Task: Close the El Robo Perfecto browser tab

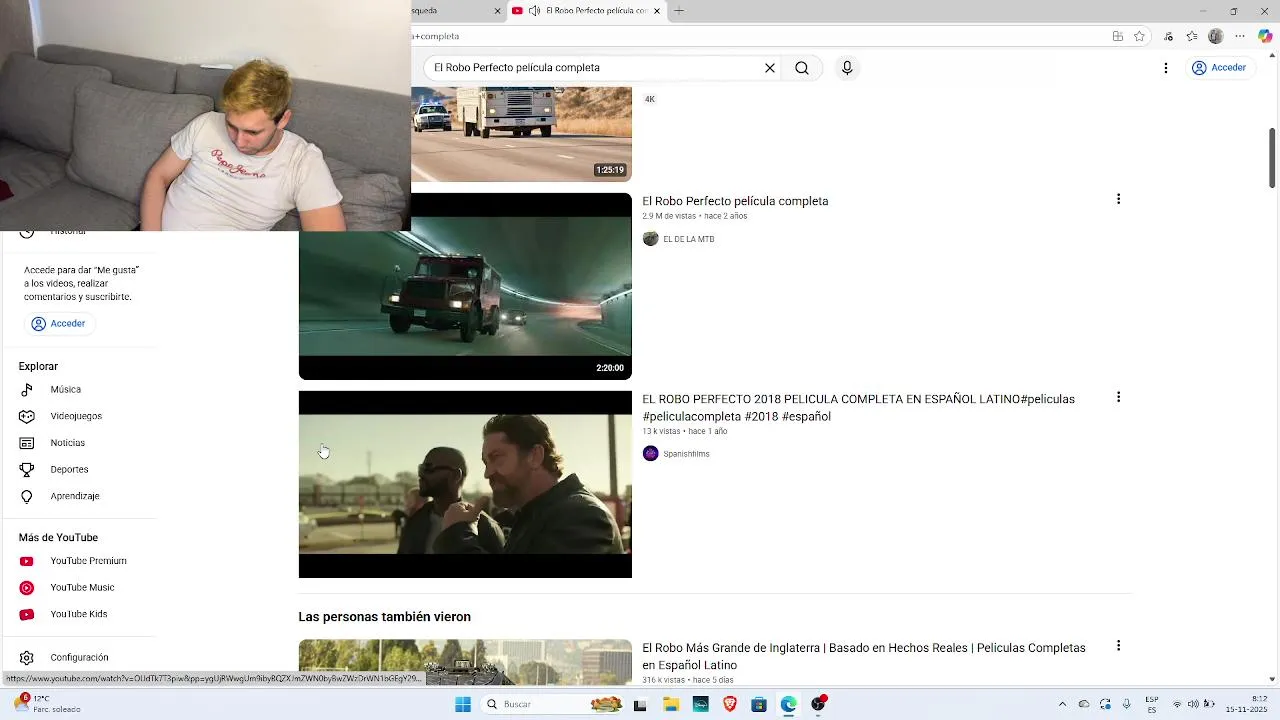Action: [657, 11]
